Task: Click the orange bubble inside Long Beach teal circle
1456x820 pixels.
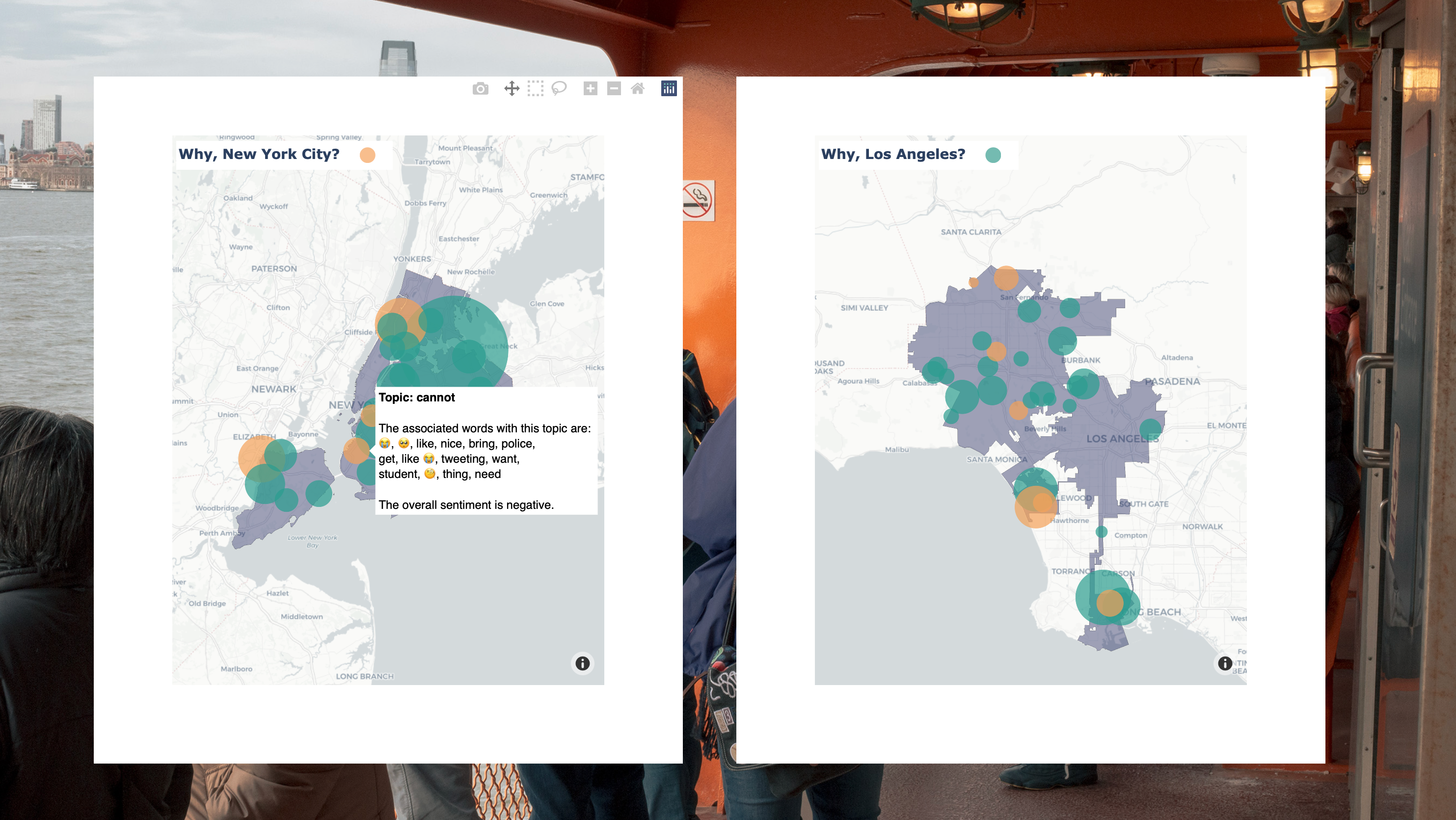Action: point(1109,603)
